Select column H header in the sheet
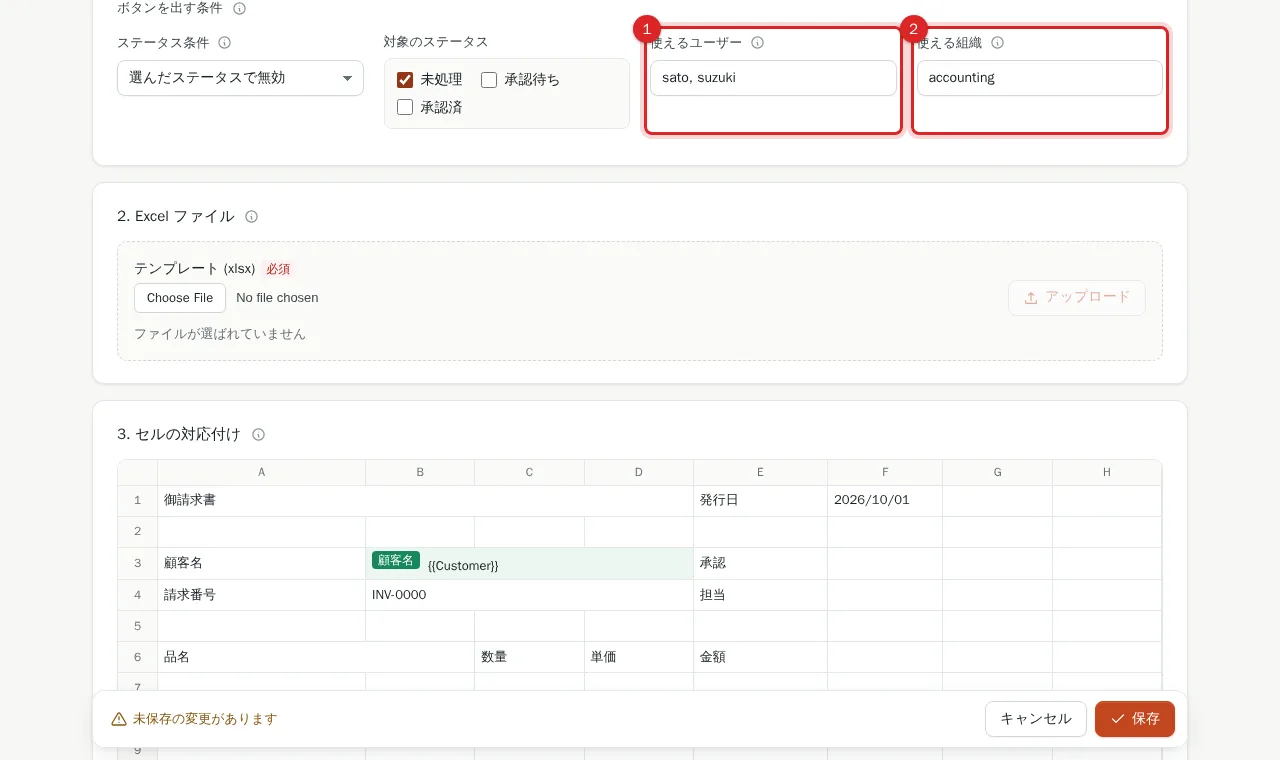 click(x=1107, y=472)
